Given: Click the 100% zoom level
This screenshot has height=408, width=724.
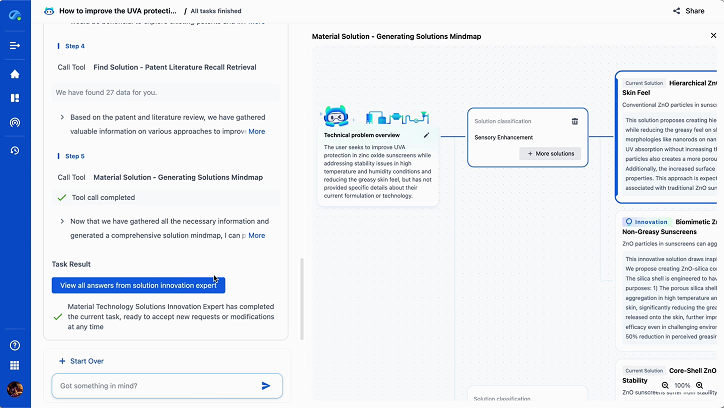Looking at the screenshot, I should click(x=682, y=385).
